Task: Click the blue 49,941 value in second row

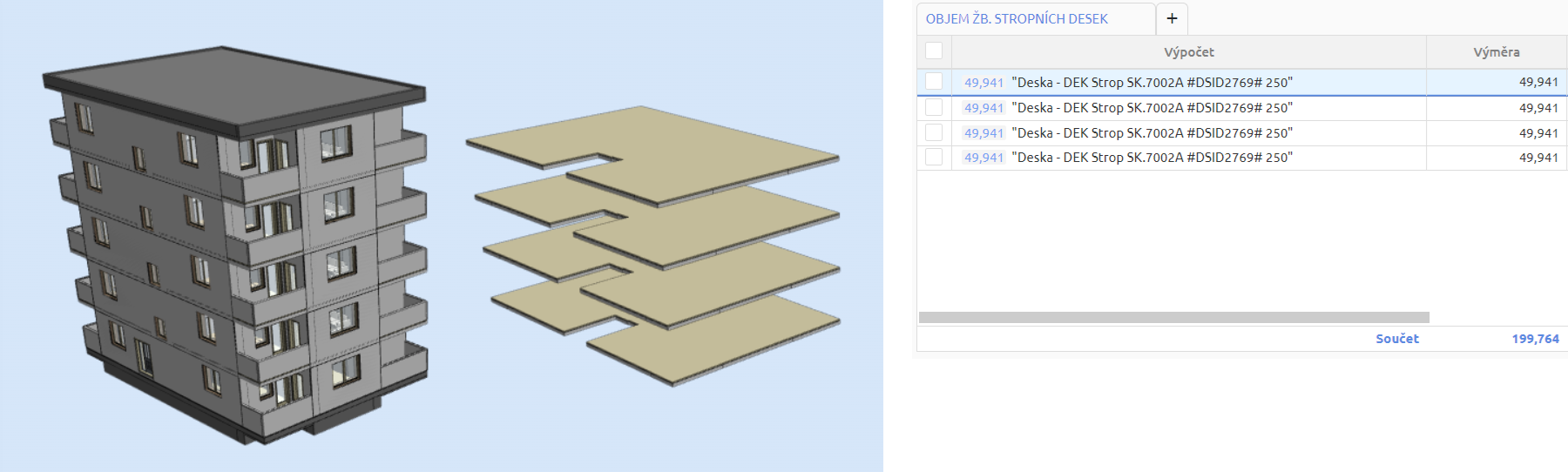Action: [x=983, y=108]
